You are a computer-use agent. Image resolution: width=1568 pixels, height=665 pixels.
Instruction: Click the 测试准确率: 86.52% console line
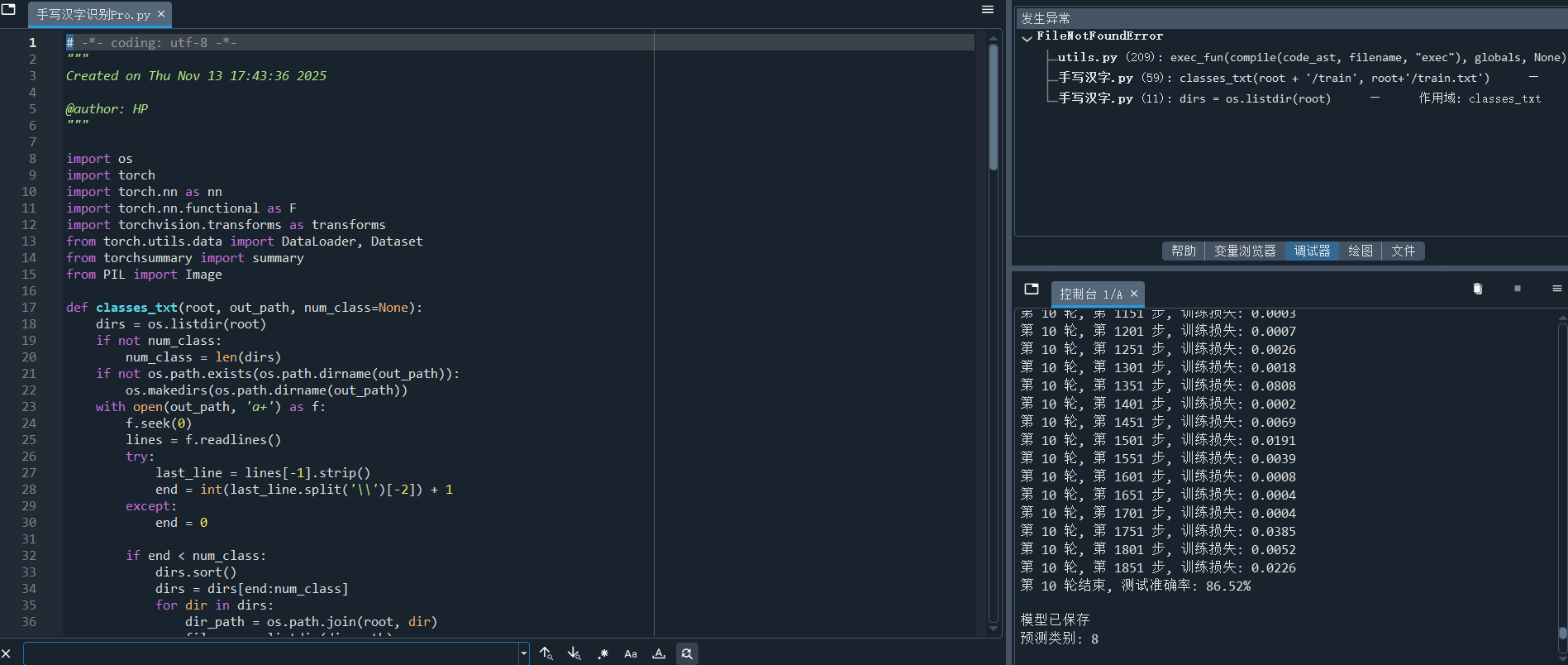[1136, 586]
